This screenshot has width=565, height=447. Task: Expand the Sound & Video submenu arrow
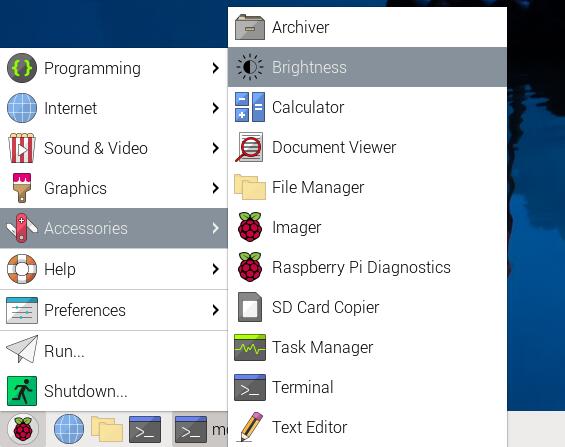[215, 148]
